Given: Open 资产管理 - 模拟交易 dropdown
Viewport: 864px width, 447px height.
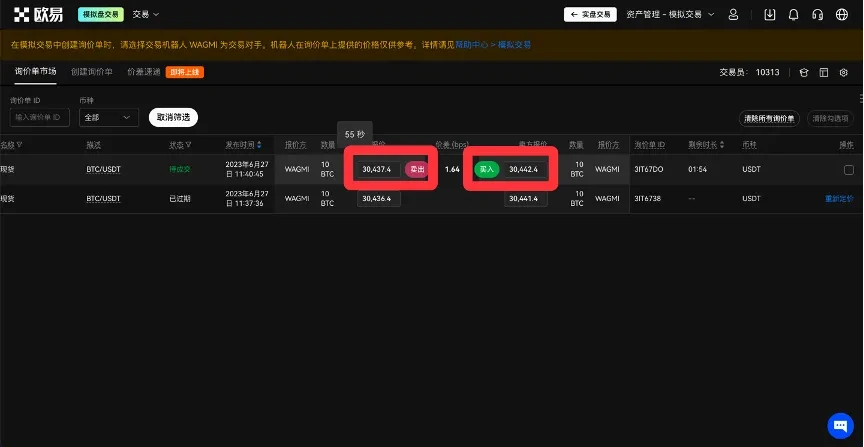Looking at the screenshot, I should coord(670,15).
